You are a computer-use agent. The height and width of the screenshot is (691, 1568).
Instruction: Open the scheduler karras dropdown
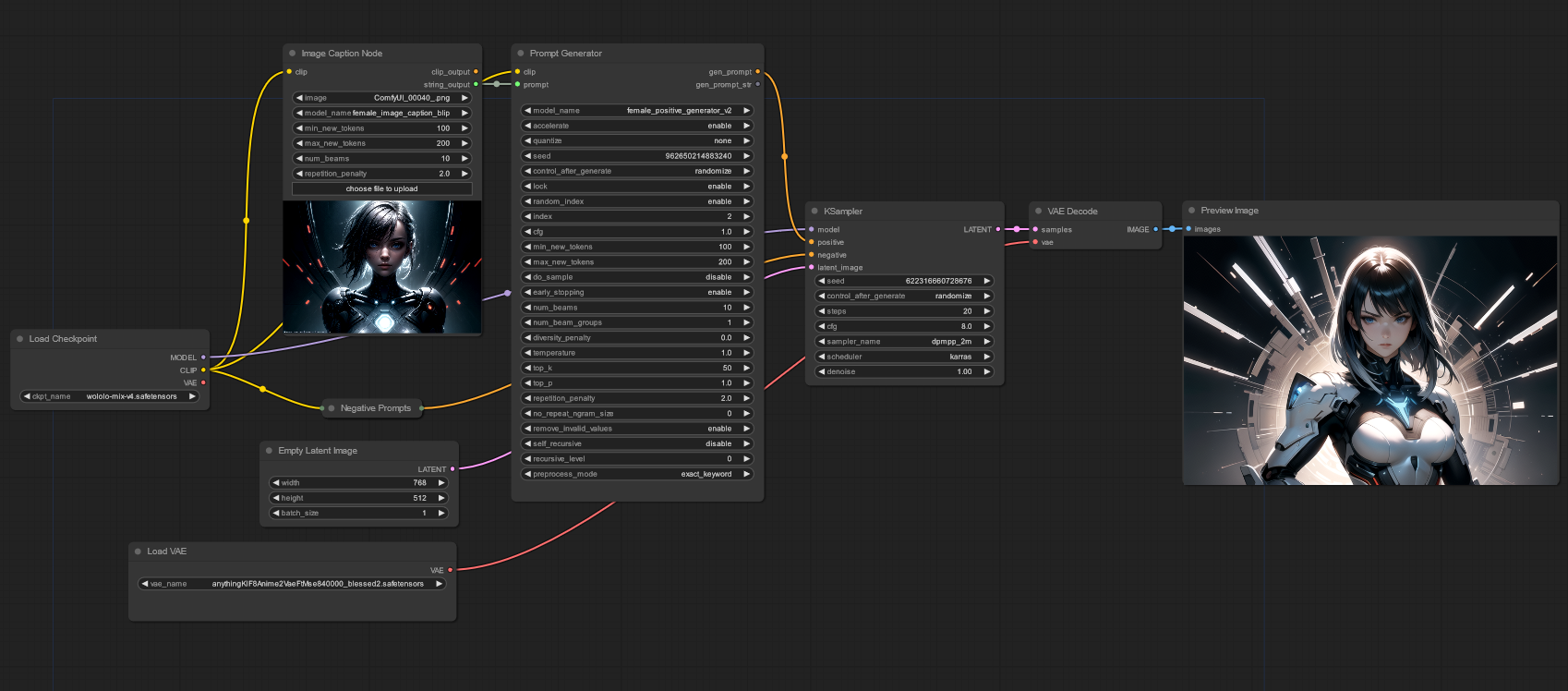point(904,357)
